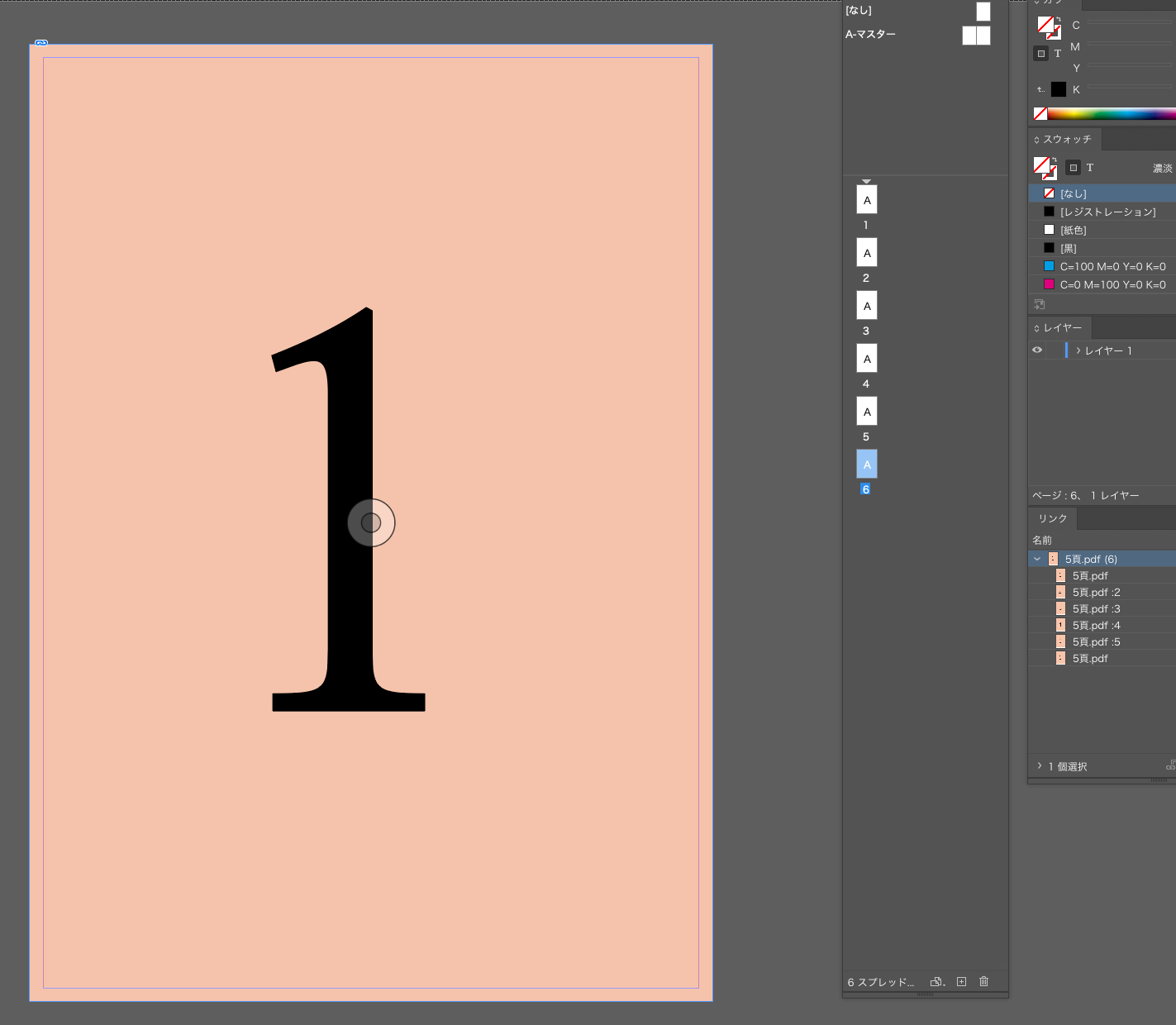The width and height of the screenshot is (1176, 1025).
Task: Select the [なし] master page thumbnail
Action: (x=983, y=11)
